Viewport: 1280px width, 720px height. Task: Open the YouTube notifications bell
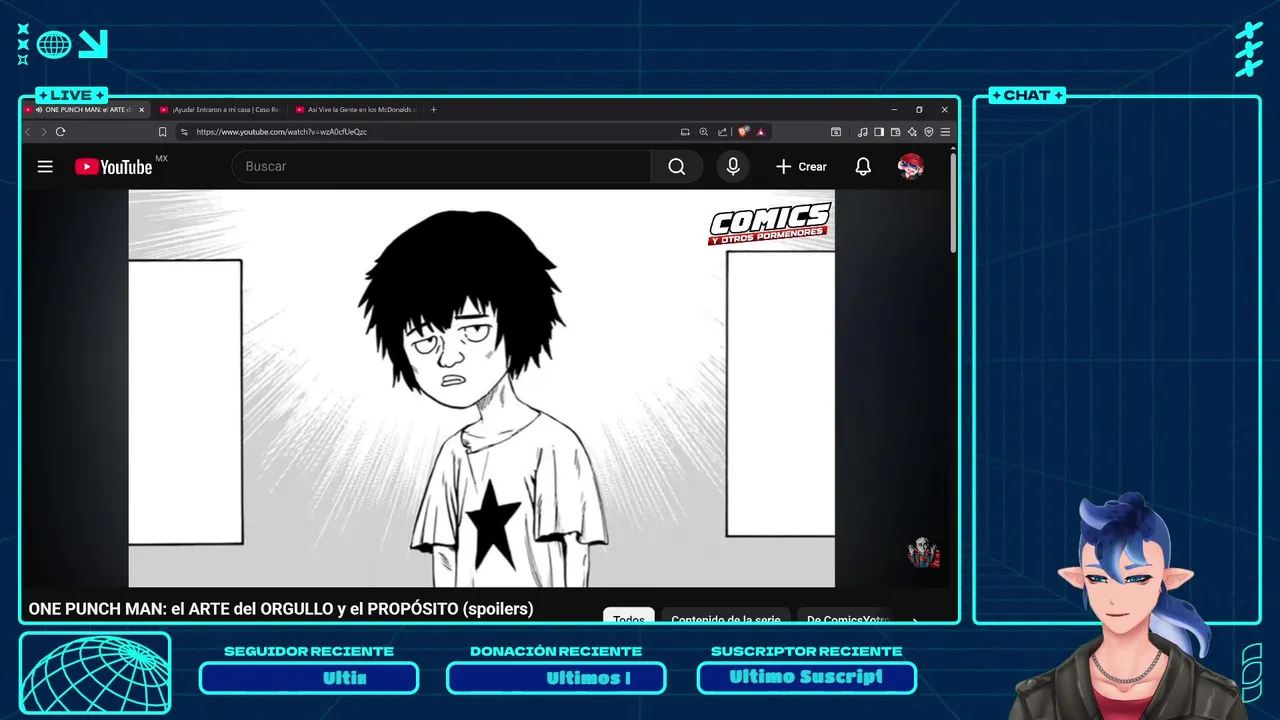(x=863, y=167)
